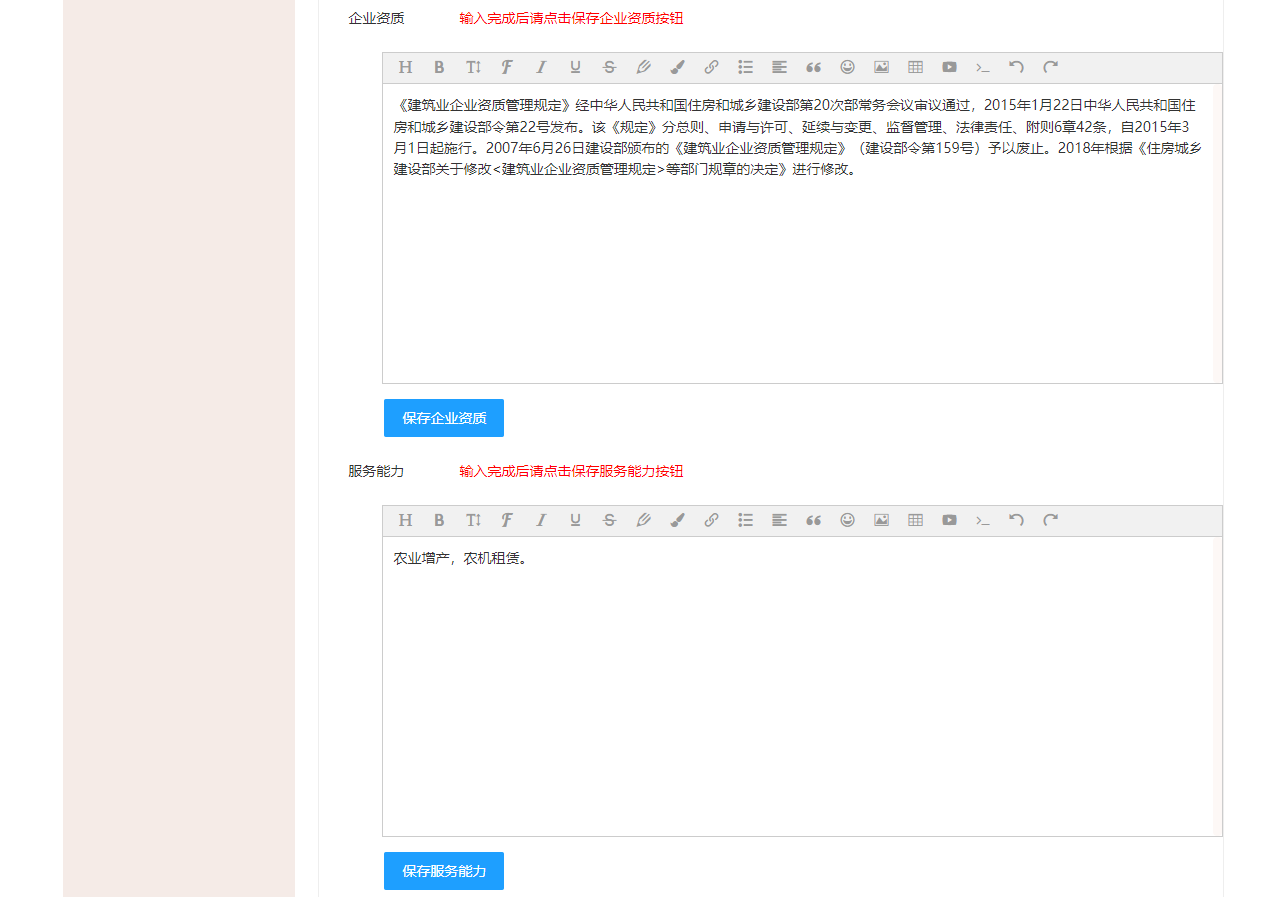Redo action in the 服务能力 editor
The height and width of the screenshot is (897, 1286).
click(1050, 520)
